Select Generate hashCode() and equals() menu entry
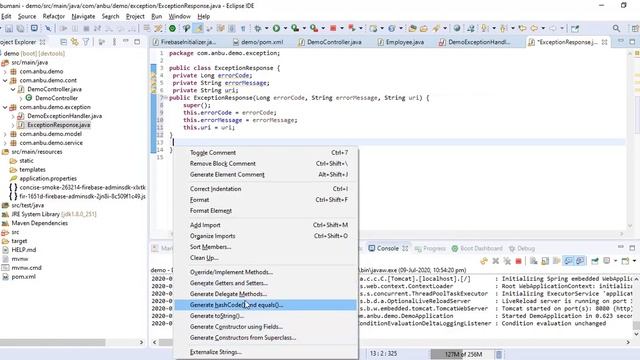Image resolution: width=640 pixels, height=360 pixels. click(265, 305)
